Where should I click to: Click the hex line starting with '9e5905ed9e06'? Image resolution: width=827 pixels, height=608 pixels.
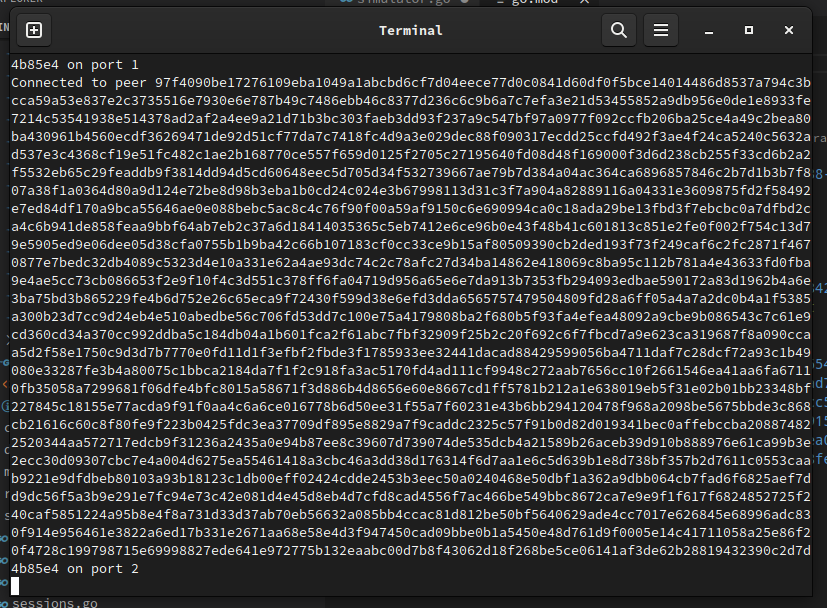[x=411, y=245]
